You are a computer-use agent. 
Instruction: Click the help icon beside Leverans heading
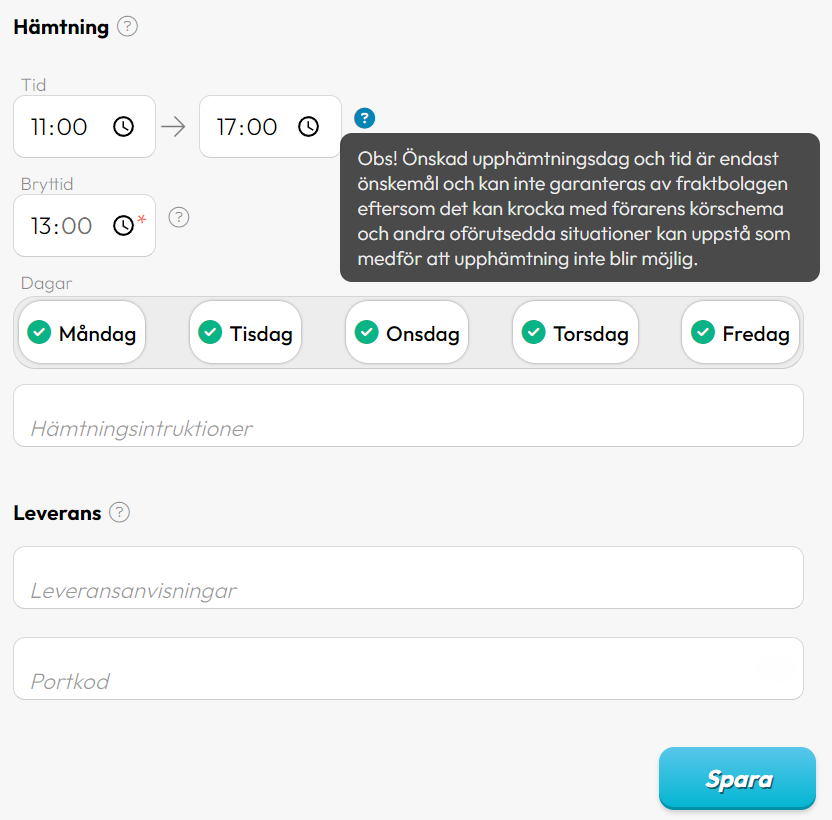point(119,512)
